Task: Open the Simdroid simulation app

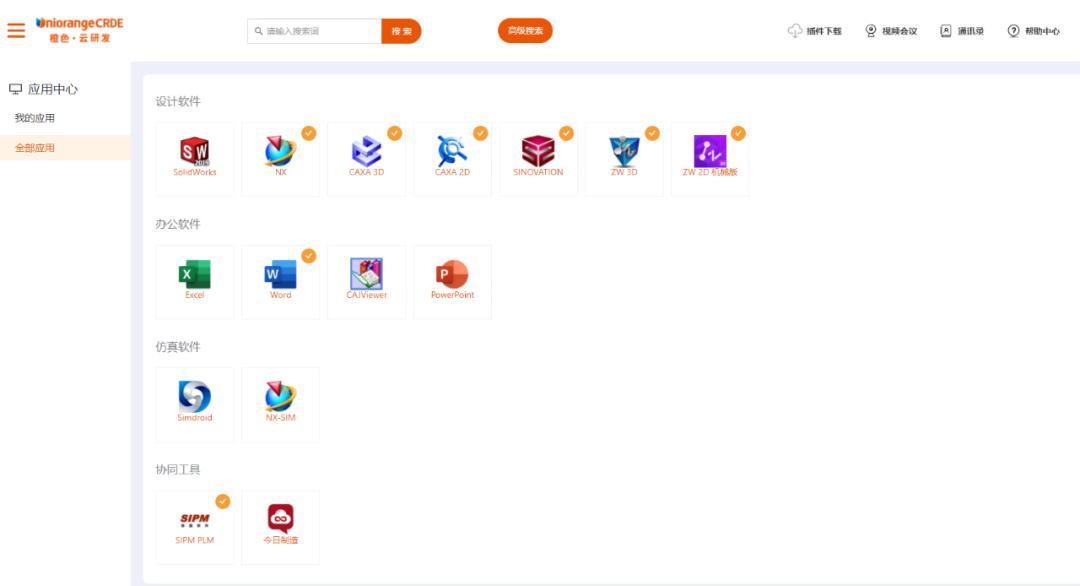Action: [x=195, y=404]
